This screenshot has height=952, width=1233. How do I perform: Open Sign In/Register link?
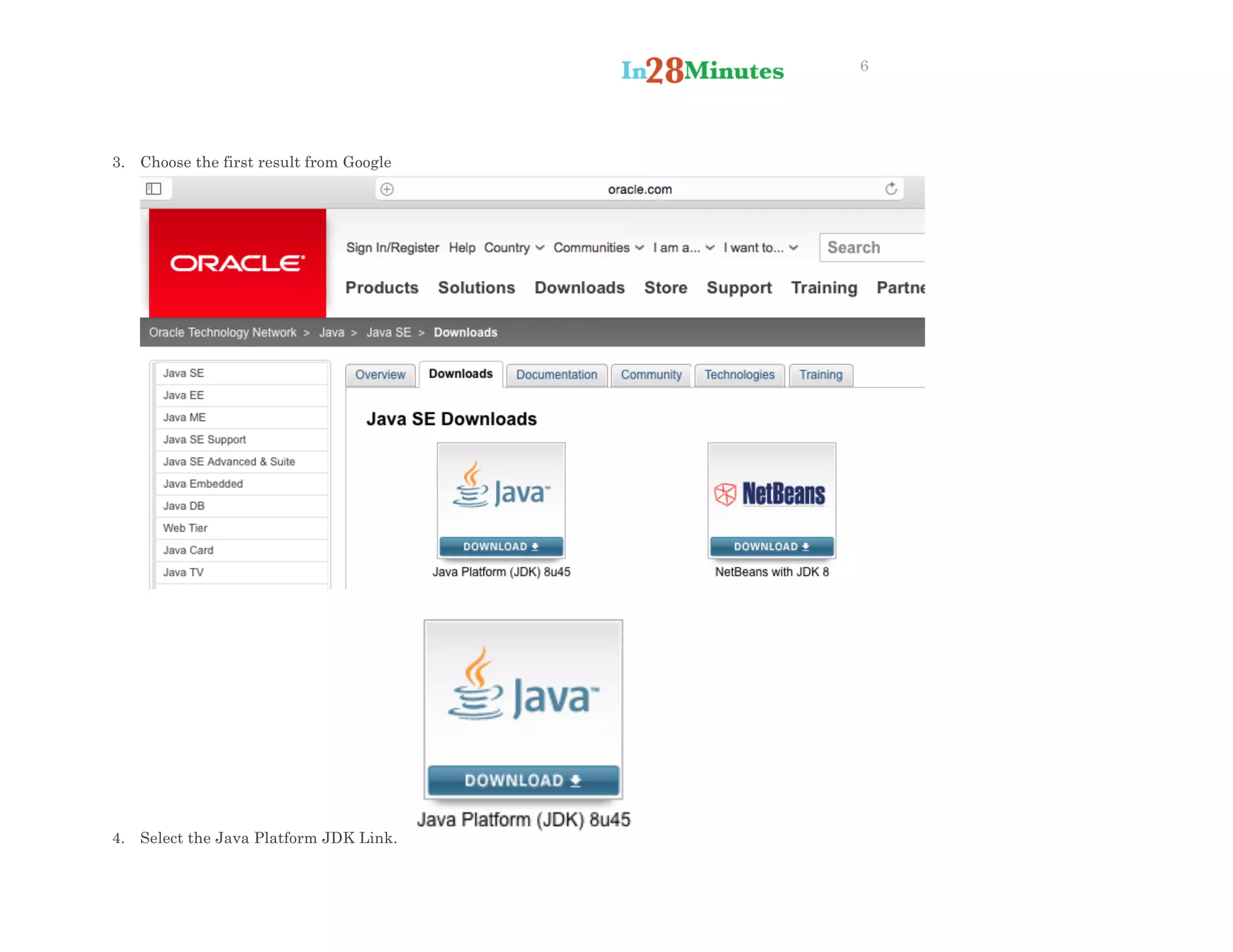393,248
